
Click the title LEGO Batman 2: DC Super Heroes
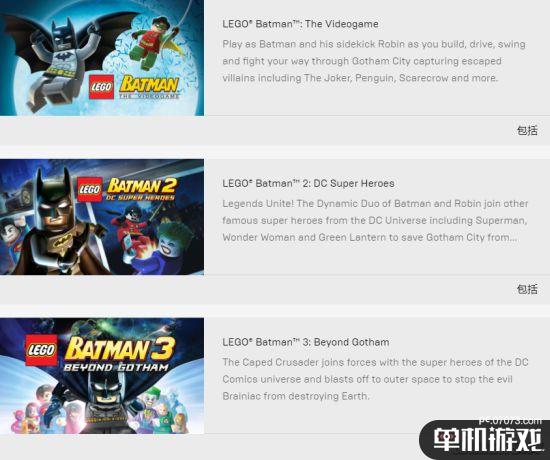click(x=308, y=183)
